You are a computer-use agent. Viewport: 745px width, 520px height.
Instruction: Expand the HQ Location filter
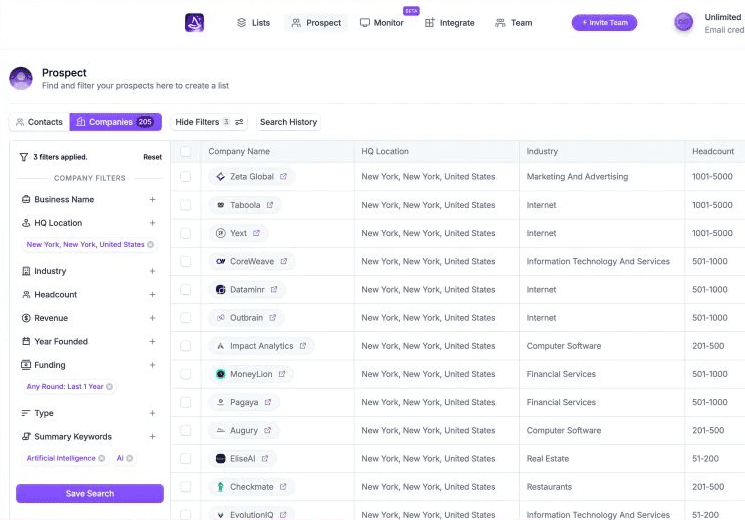pyautogui.click(x=153, y=222)
